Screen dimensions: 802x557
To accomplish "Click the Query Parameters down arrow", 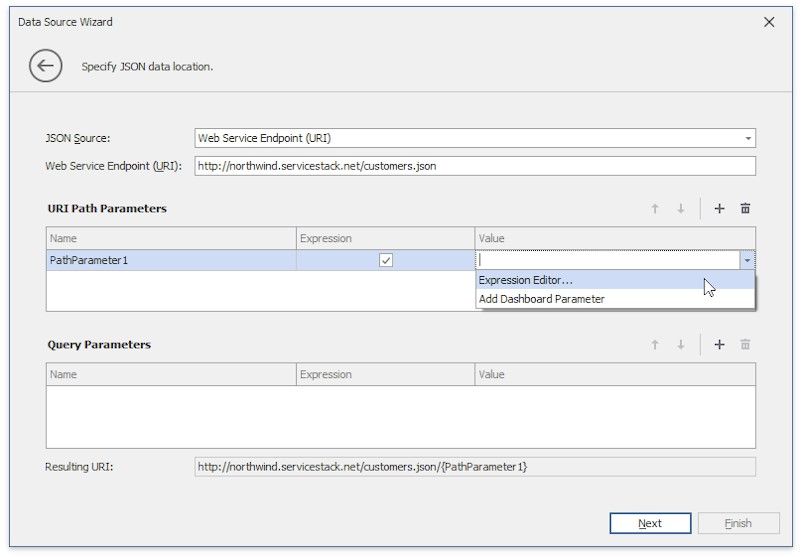I will pos(681,345).
